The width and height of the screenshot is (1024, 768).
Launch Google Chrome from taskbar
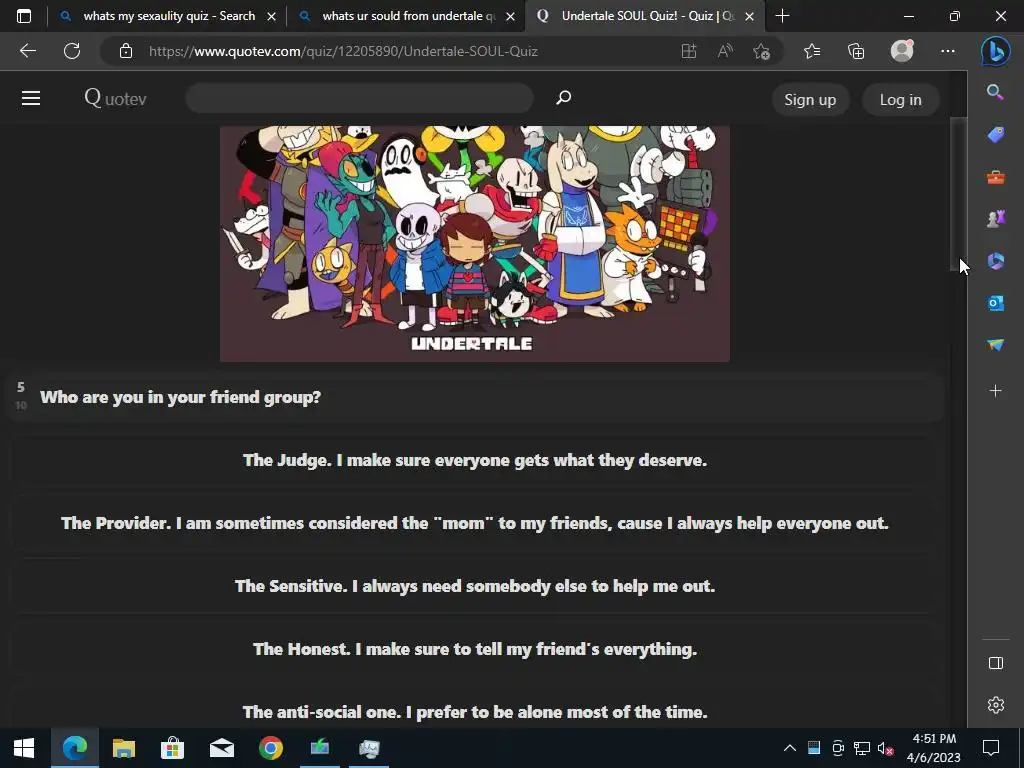pyautogui.click(x=270, y=748)
